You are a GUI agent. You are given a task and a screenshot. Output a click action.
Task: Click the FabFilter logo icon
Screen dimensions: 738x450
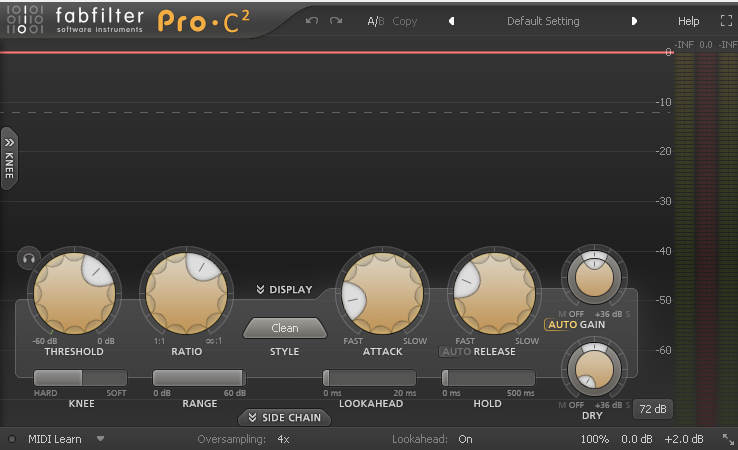pos(25,19)
